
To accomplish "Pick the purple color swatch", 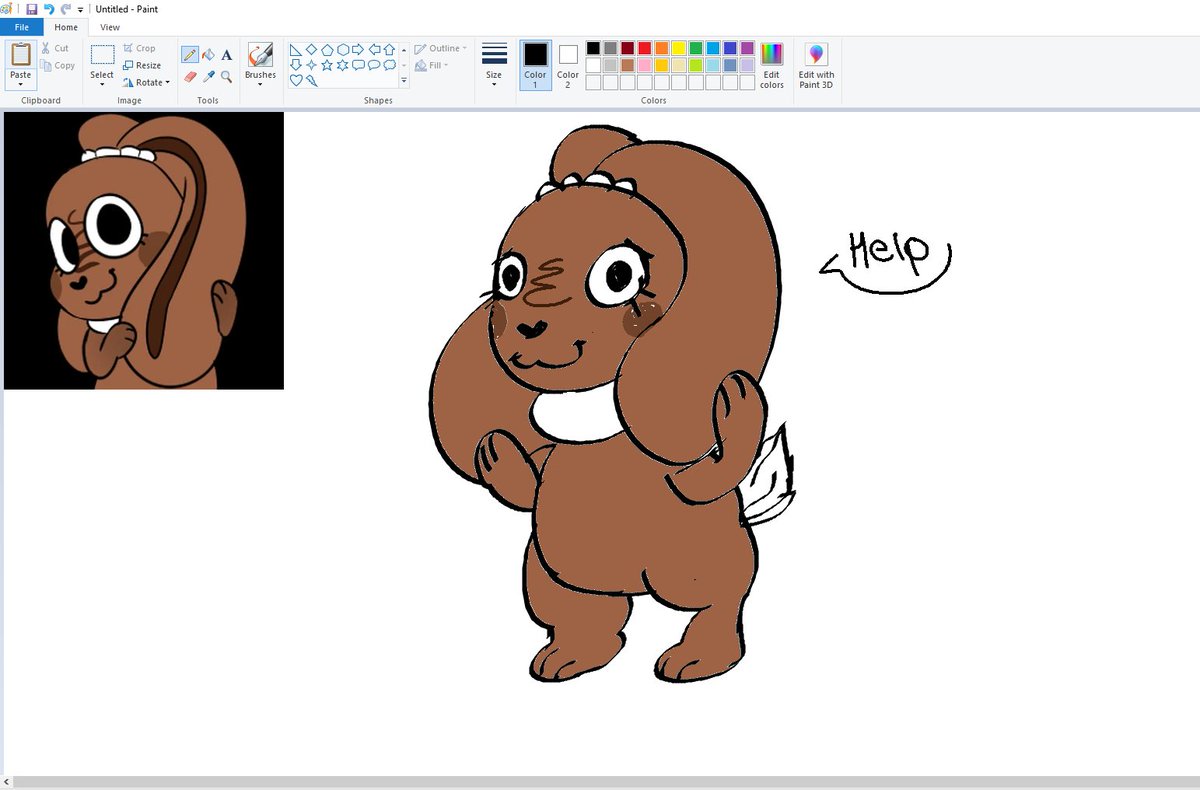I will (x=747, y=48).
